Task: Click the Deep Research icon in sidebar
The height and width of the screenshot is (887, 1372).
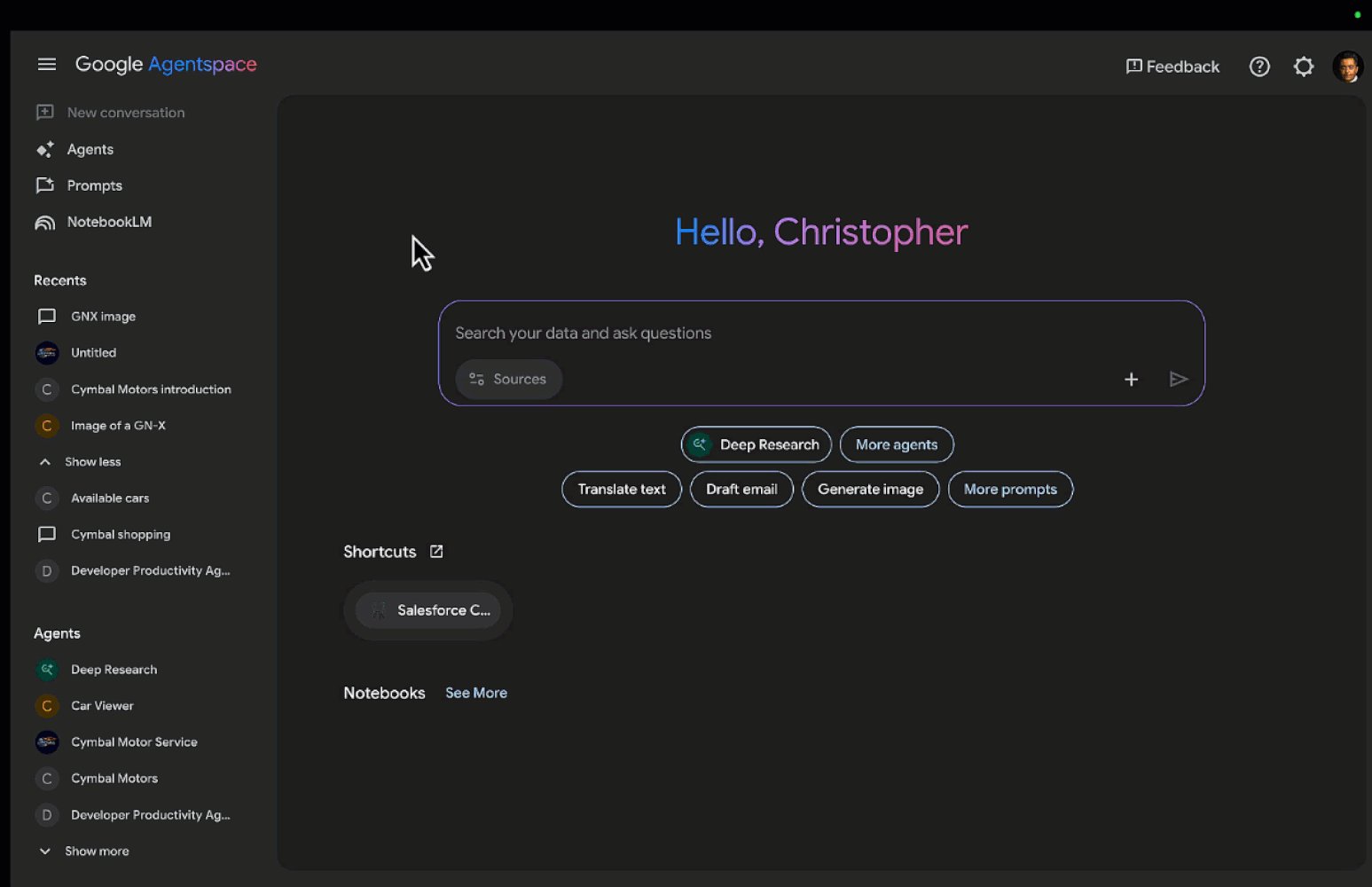Action: [47, 670]
